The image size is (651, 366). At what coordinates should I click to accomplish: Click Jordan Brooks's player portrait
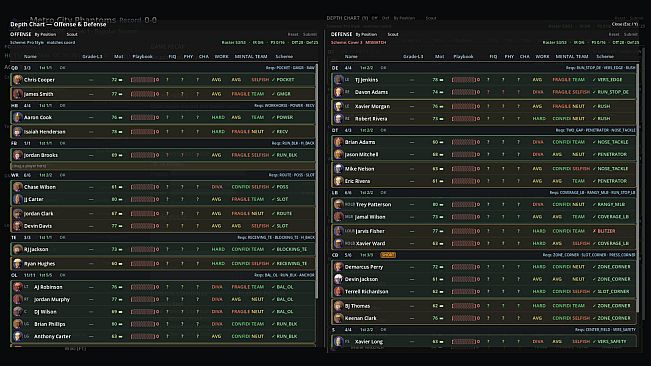pos(17,155)
